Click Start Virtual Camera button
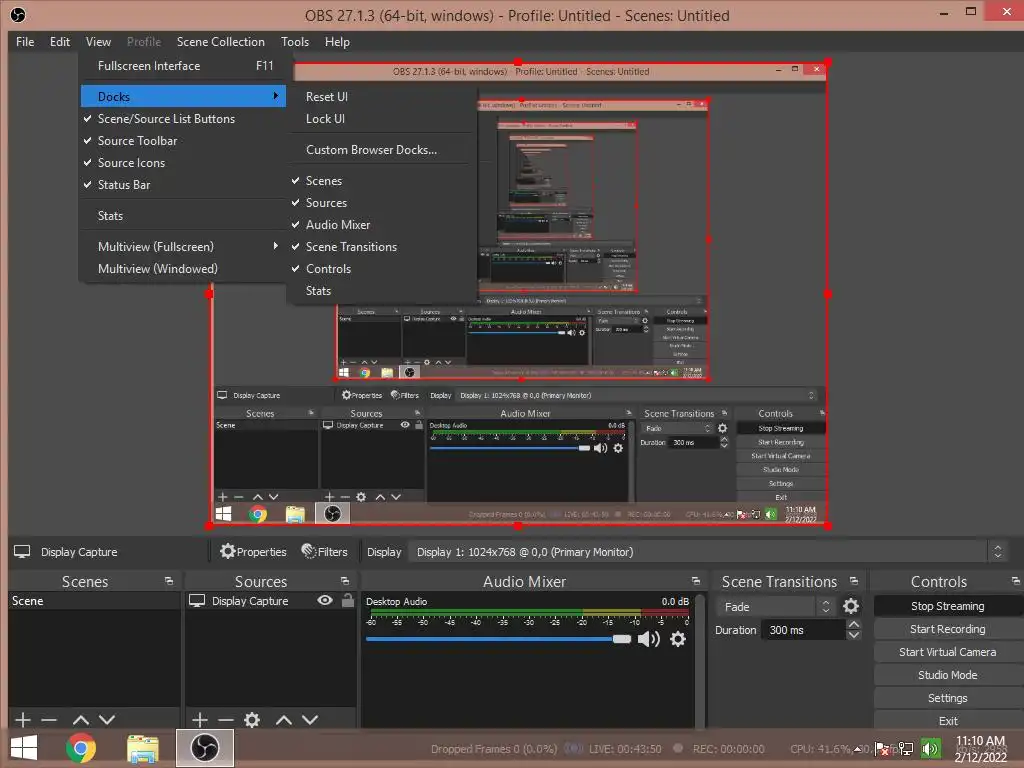The height and width of the screenshot is (768, 1024). point(948,652)
